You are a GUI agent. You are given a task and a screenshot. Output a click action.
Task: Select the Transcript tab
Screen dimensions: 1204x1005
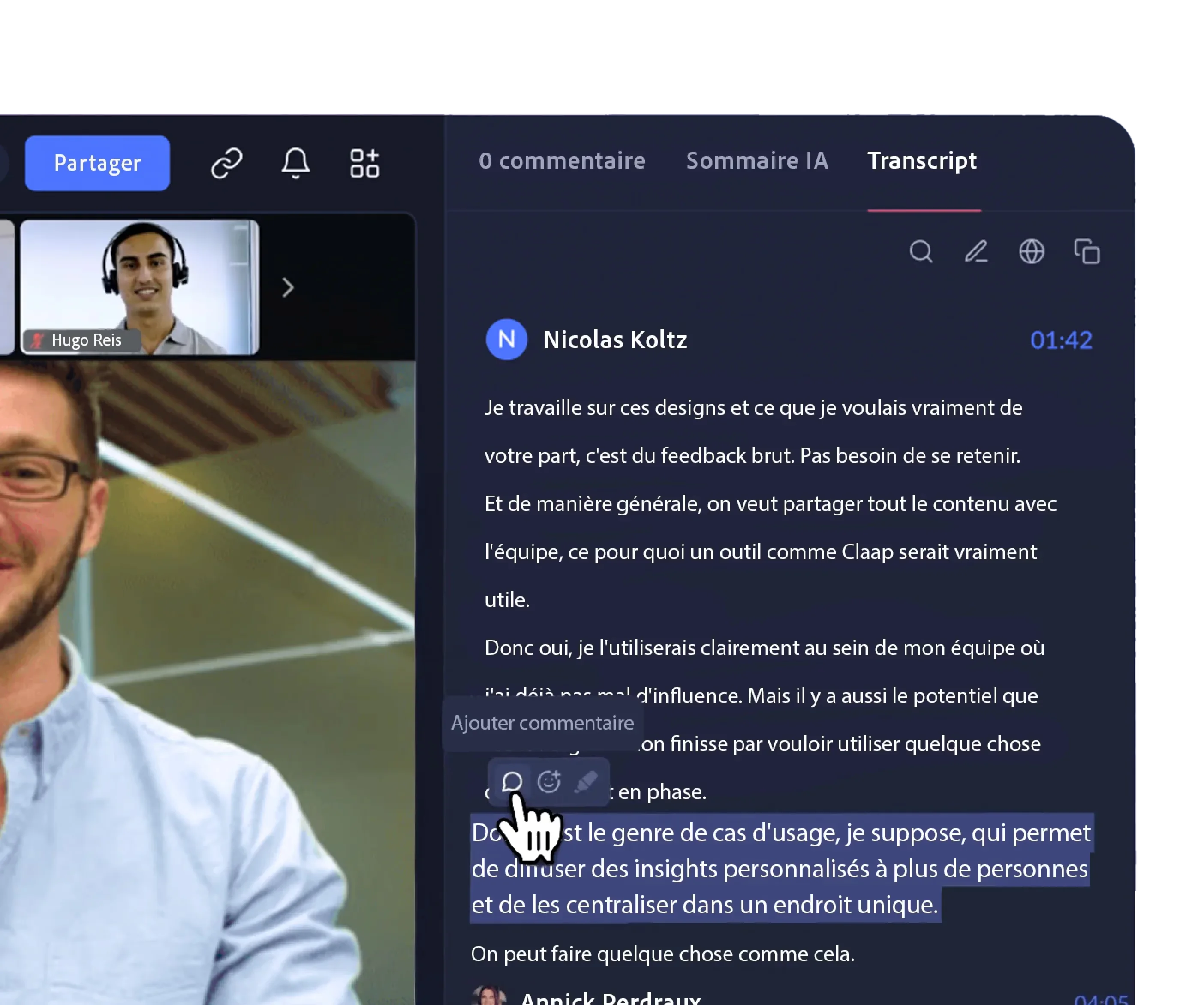coord(922,161)
